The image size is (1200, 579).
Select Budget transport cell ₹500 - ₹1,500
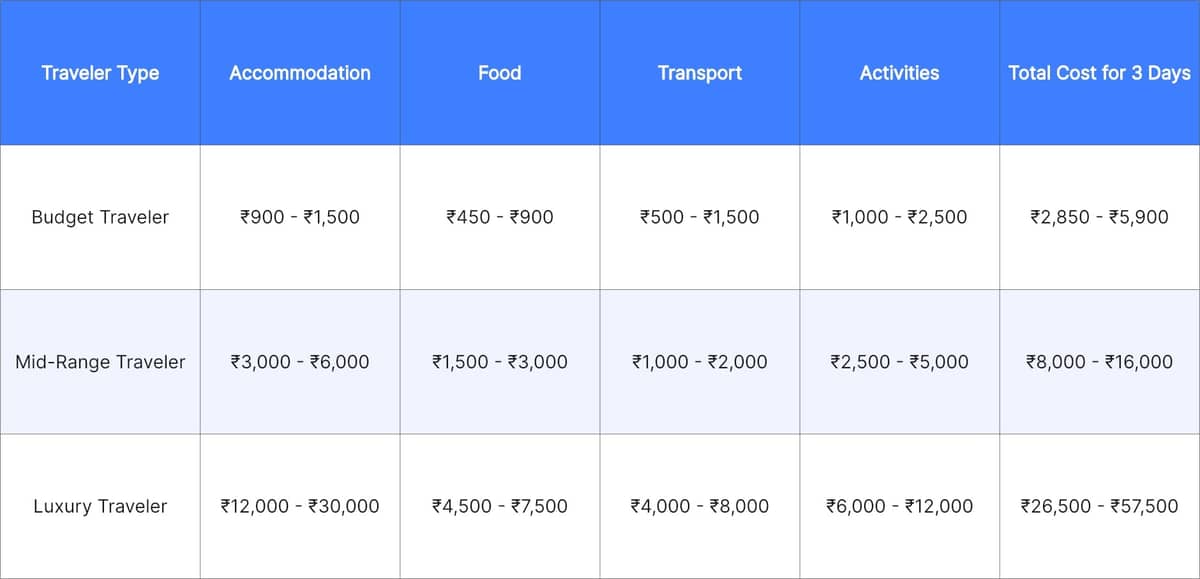(x=700, y=217)
